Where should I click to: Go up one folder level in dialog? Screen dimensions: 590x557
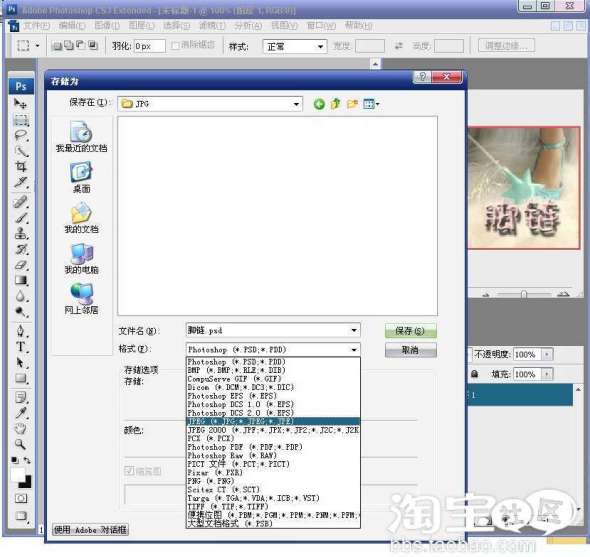pyautogui.click(x=335, y=103)
